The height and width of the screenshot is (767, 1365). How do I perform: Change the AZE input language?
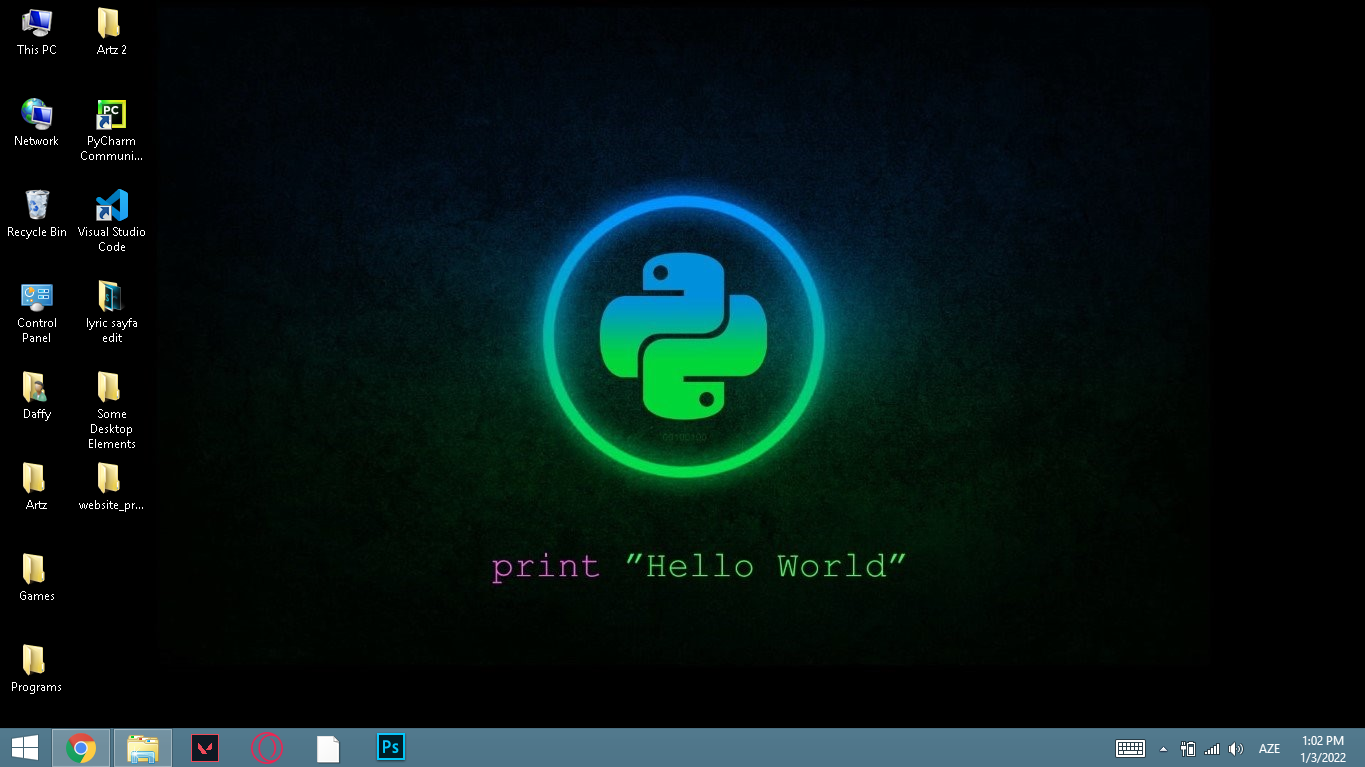coord(1269,748)
